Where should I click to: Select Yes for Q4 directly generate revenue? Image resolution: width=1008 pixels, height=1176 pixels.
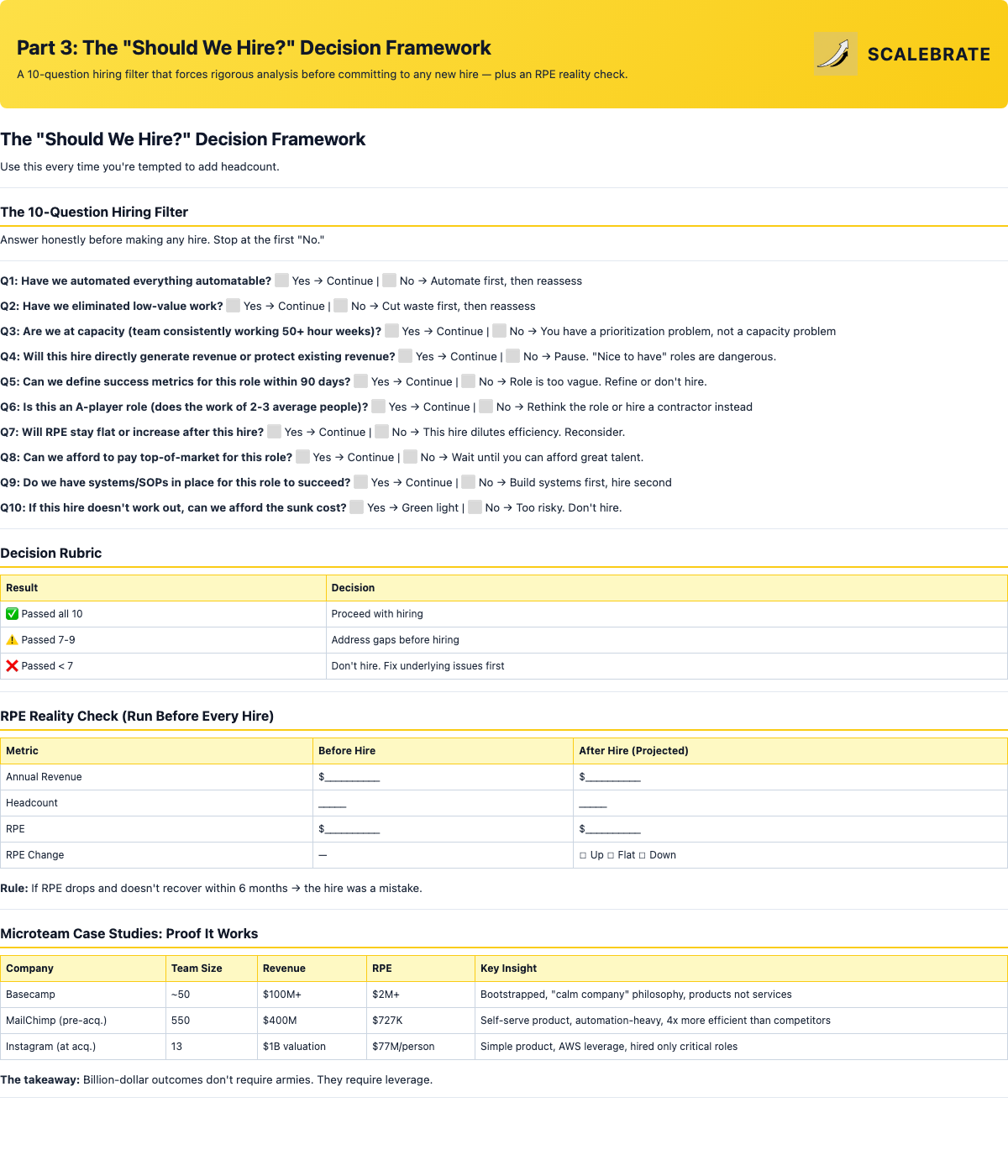pos(406,356)
